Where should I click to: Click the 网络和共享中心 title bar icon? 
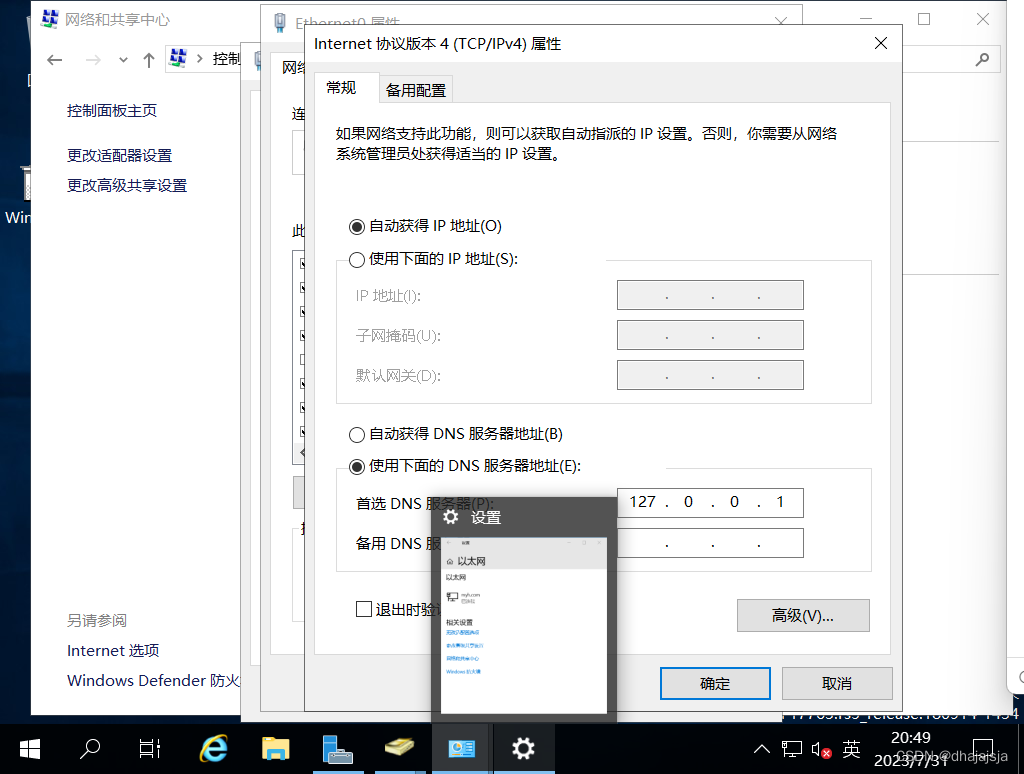[50, 19]
